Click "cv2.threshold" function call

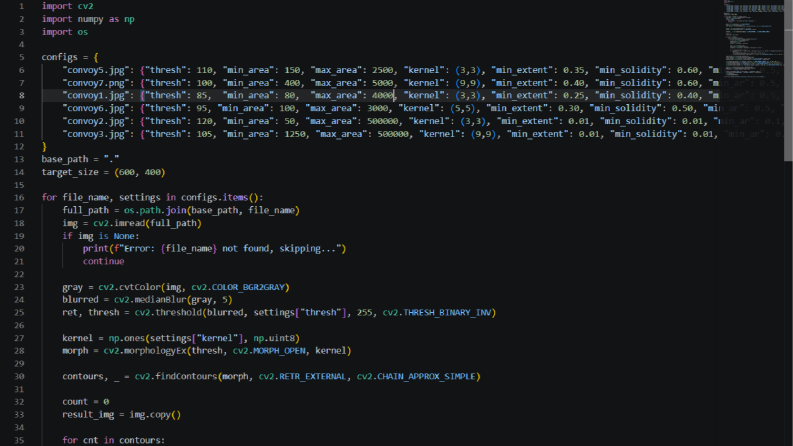[x=168, y=313]
